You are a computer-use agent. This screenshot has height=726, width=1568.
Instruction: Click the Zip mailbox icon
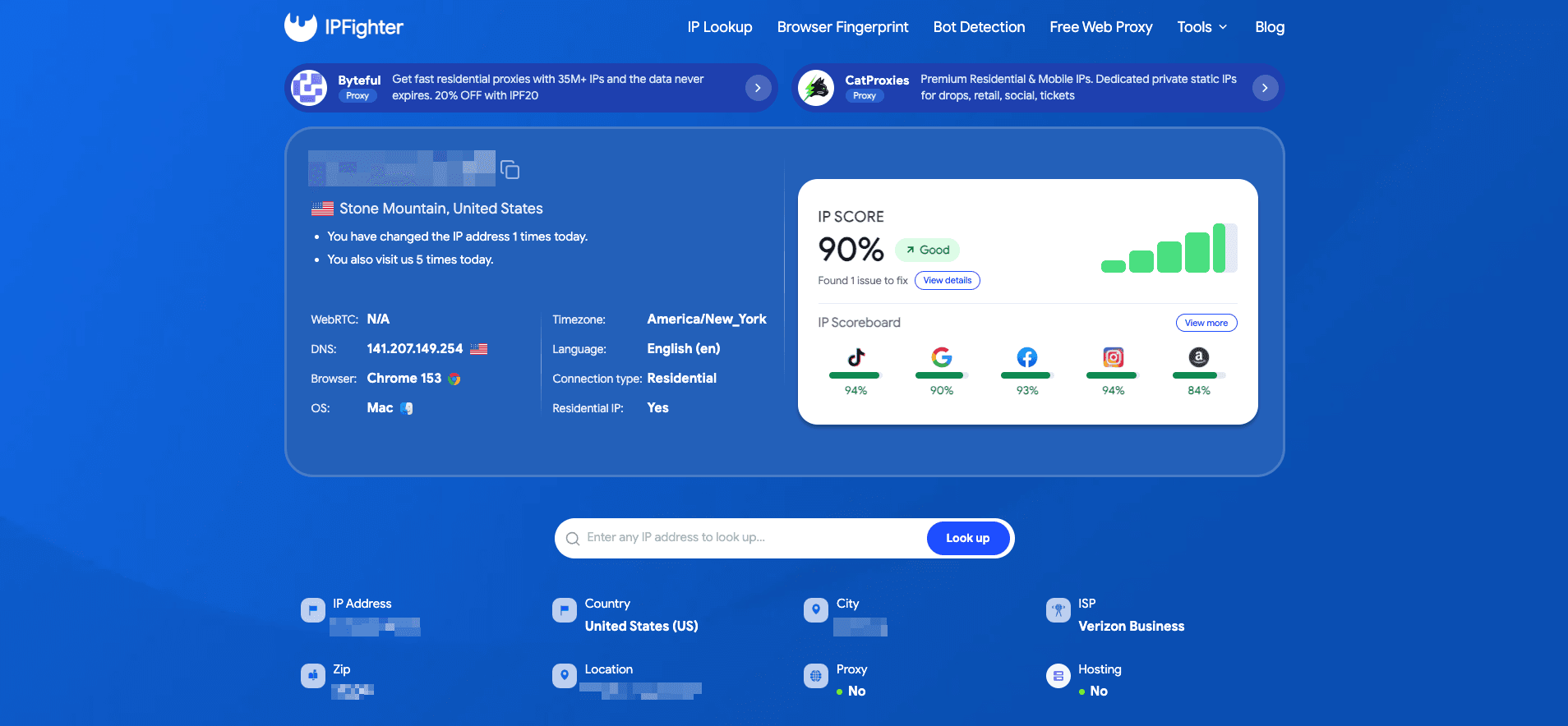pos(313,676)
